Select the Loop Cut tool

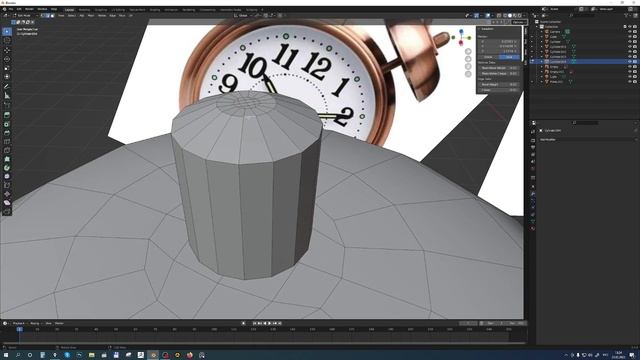7,142
